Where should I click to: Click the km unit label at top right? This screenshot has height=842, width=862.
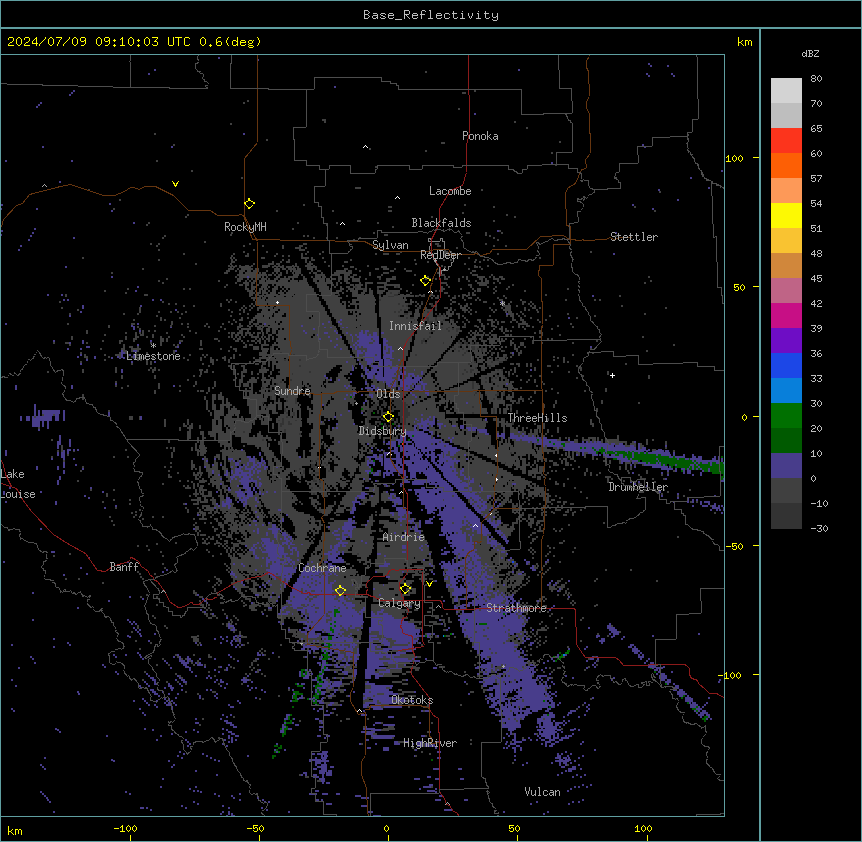[x=744, y=42]
